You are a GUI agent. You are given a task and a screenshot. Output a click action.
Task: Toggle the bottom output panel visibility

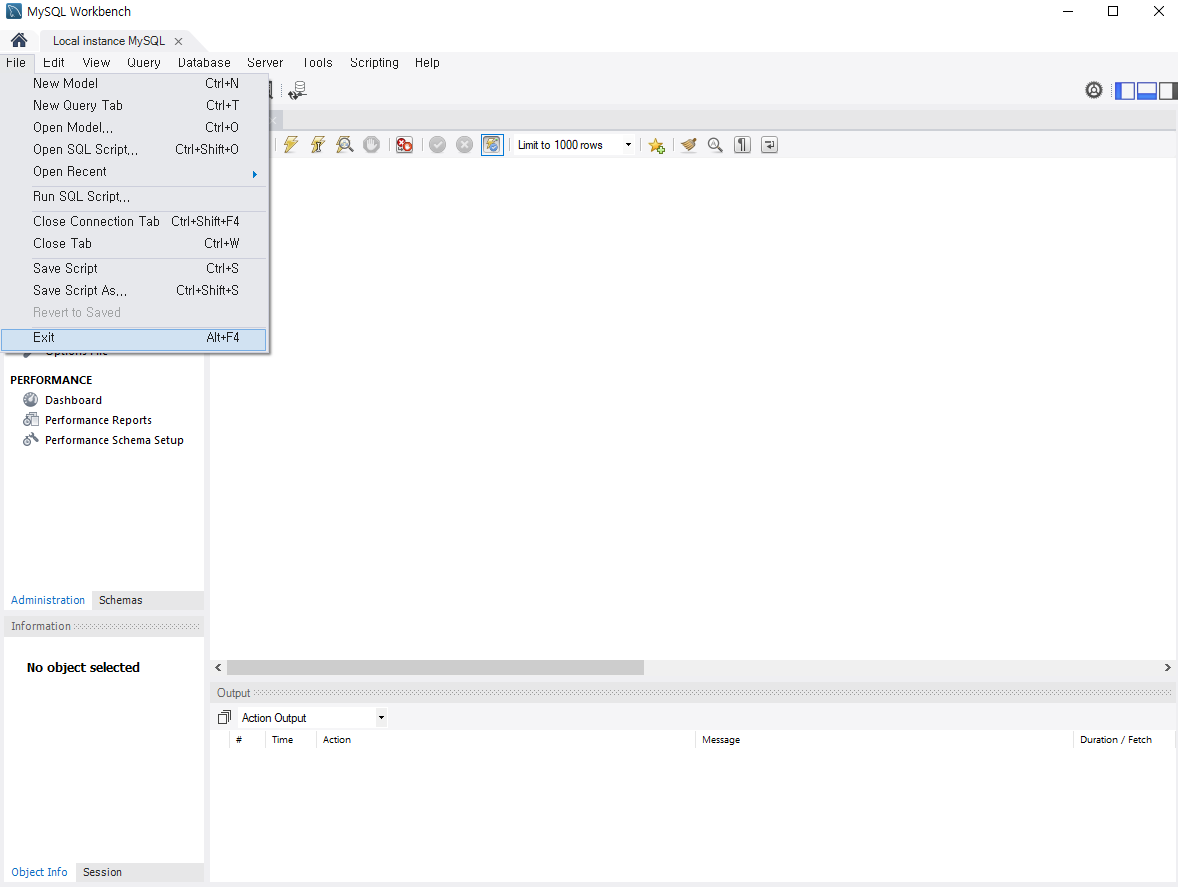pos(1146,91)
